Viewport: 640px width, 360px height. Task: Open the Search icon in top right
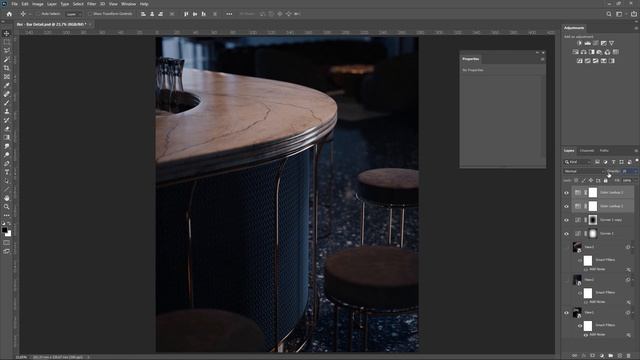click(x=609, y=14)
